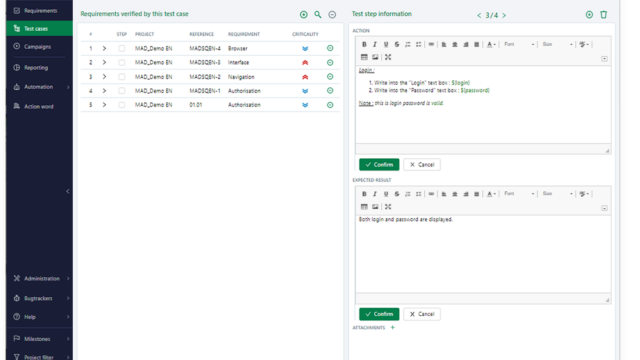The width and height of the screenshot is (640, 360).
Task: Maximize the Expected Result editor
Action: [388, 207]
